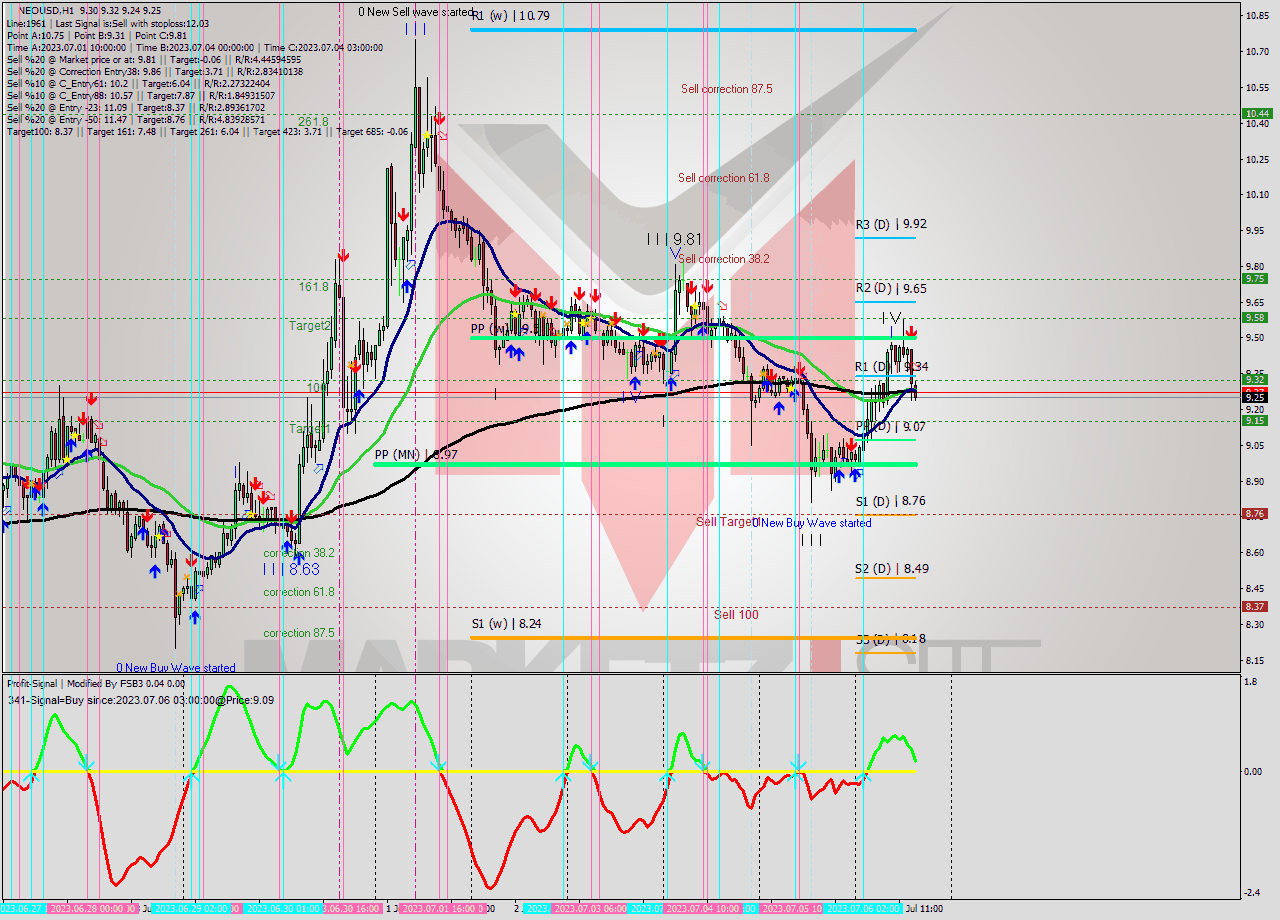Click the 'Sell correction 61.8' label

click(x=724, y=178)
